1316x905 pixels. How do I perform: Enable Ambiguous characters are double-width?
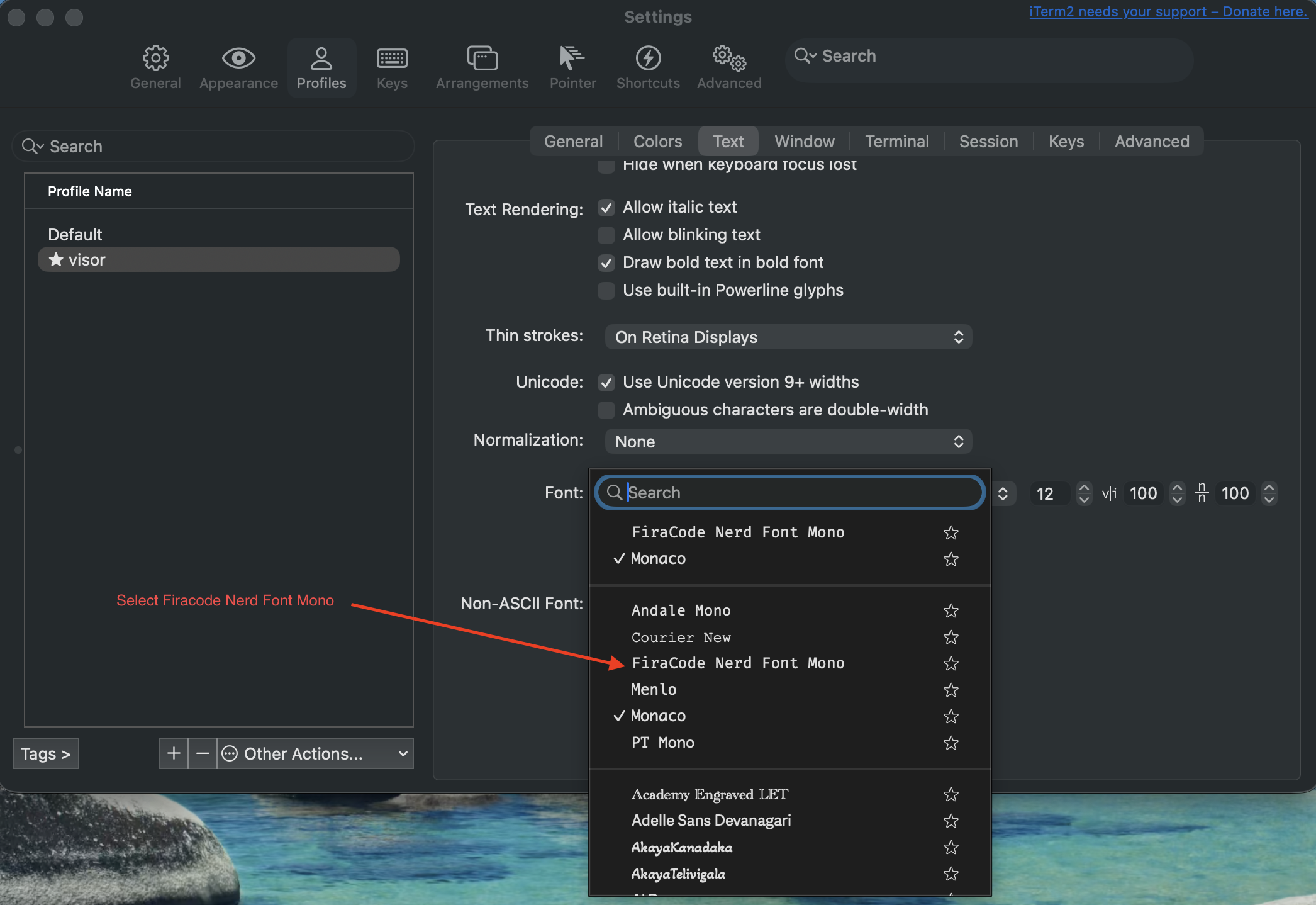click(x=606, y=410)
